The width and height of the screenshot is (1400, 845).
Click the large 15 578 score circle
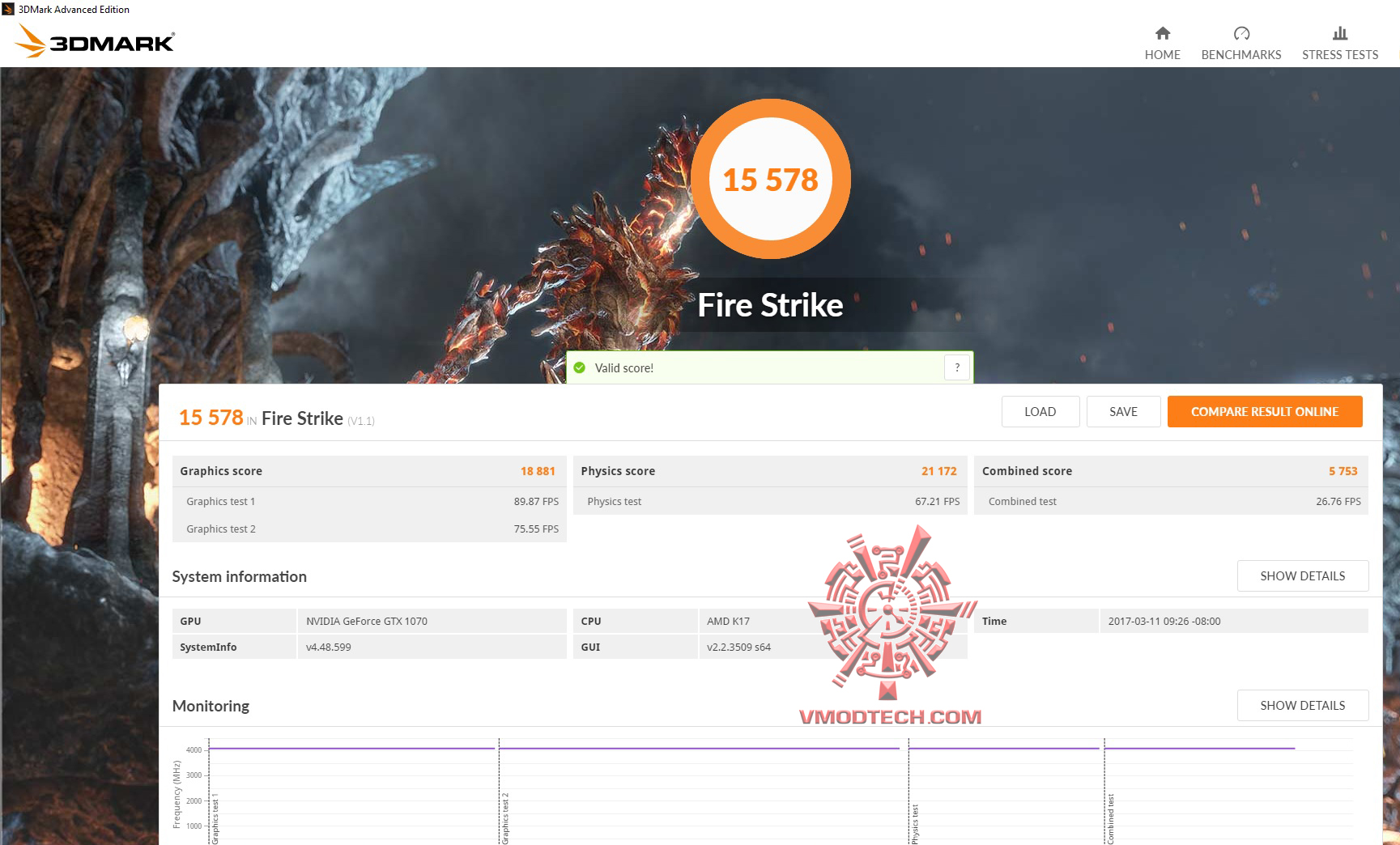[770, 179]
